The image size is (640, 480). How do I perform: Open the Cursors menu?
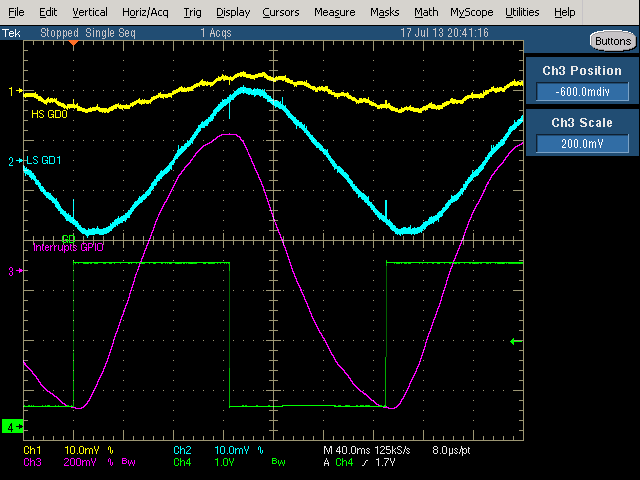281,13
